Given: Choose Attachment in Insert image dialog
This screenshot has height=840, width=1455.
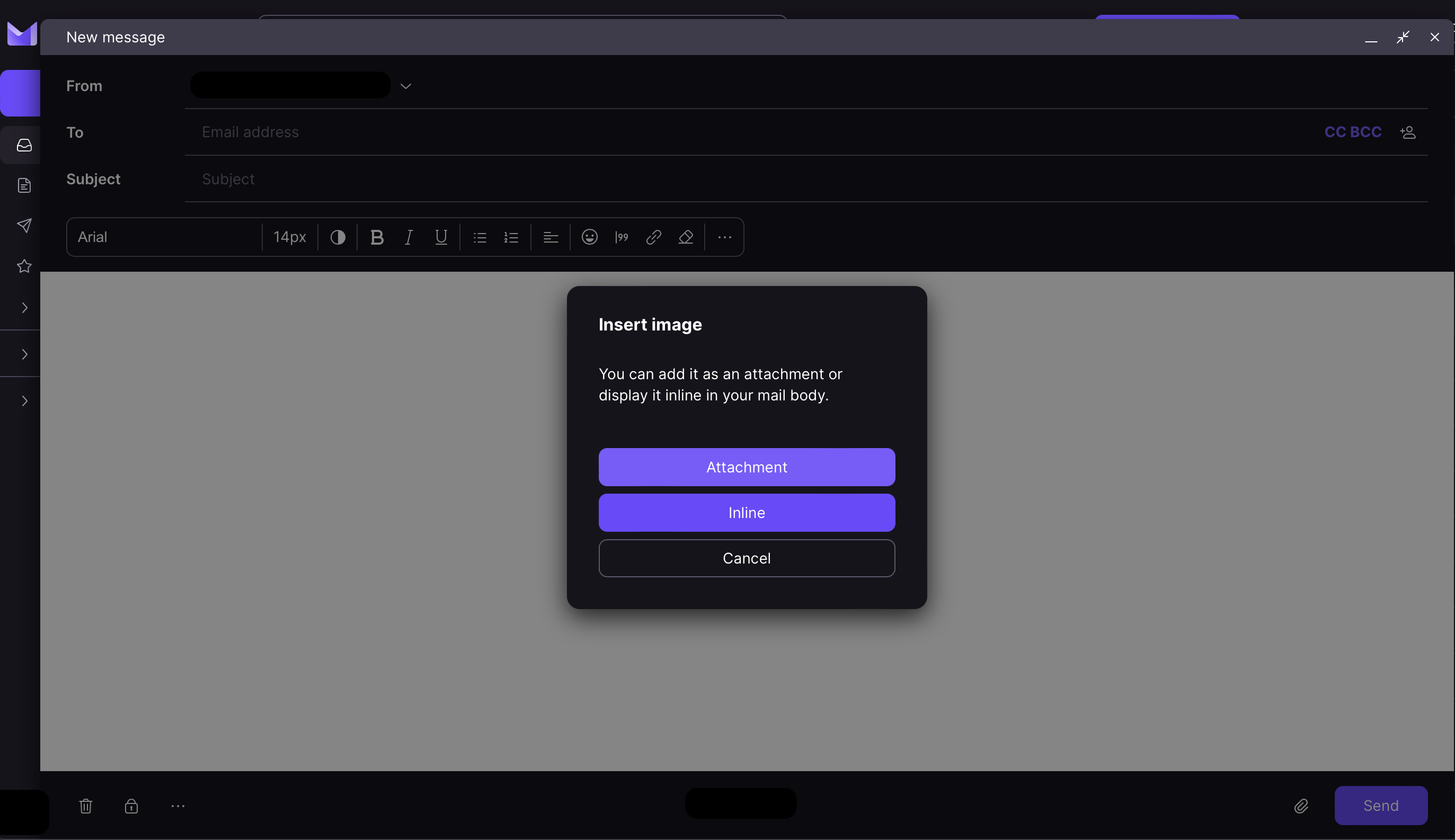Looking at the screenshot, I should 747,467.
